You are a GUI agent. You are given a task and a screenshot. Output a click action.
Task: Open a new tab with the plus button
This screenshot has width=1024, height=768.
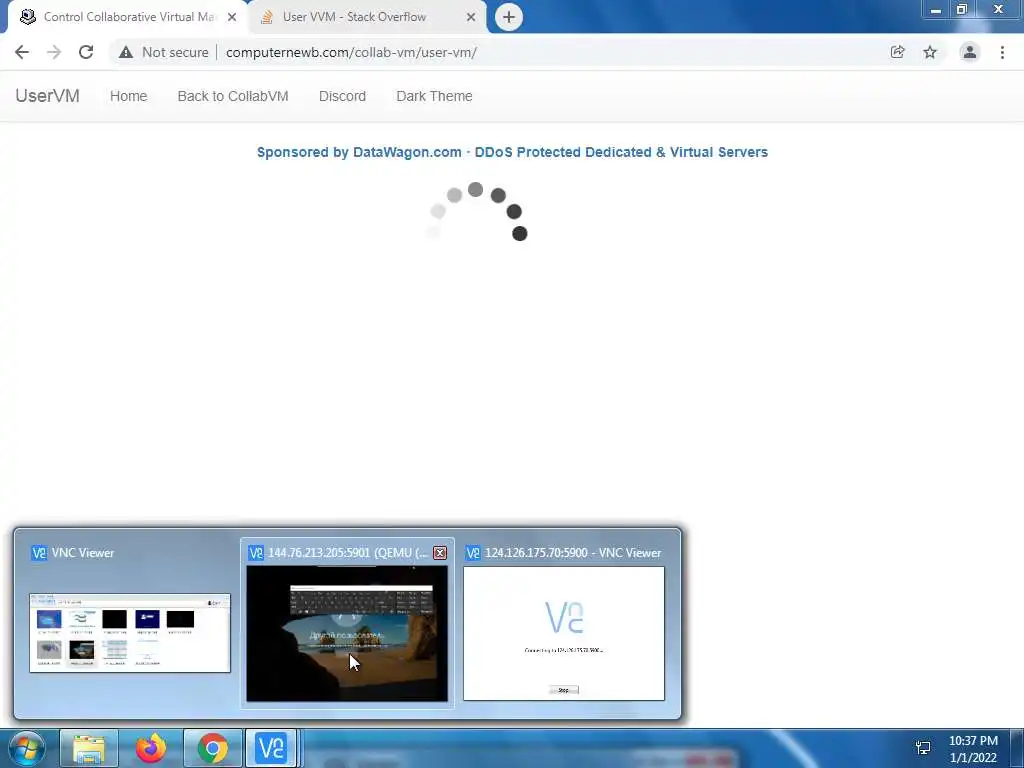tap(509, 17)
